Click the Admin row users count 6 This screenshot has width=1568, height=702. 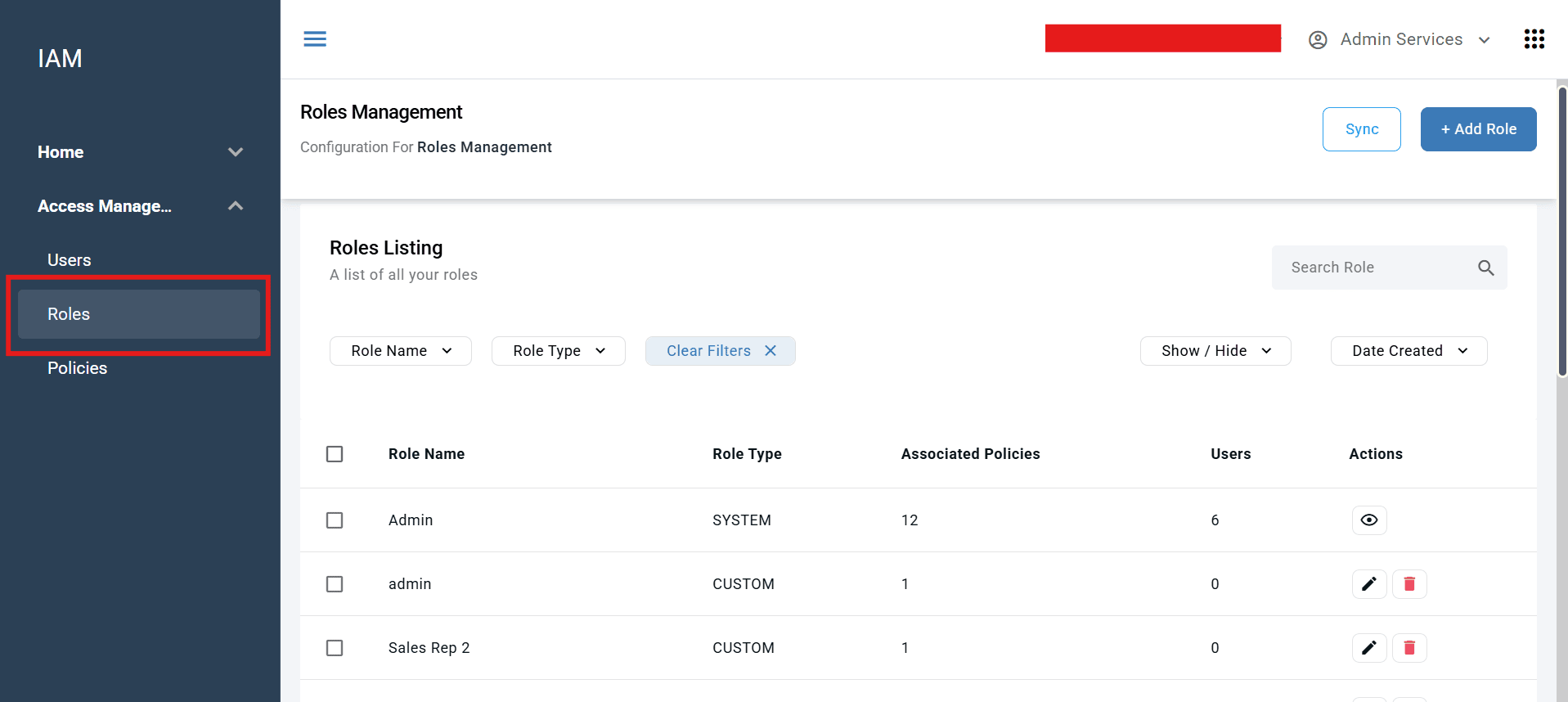[1215, 520]
